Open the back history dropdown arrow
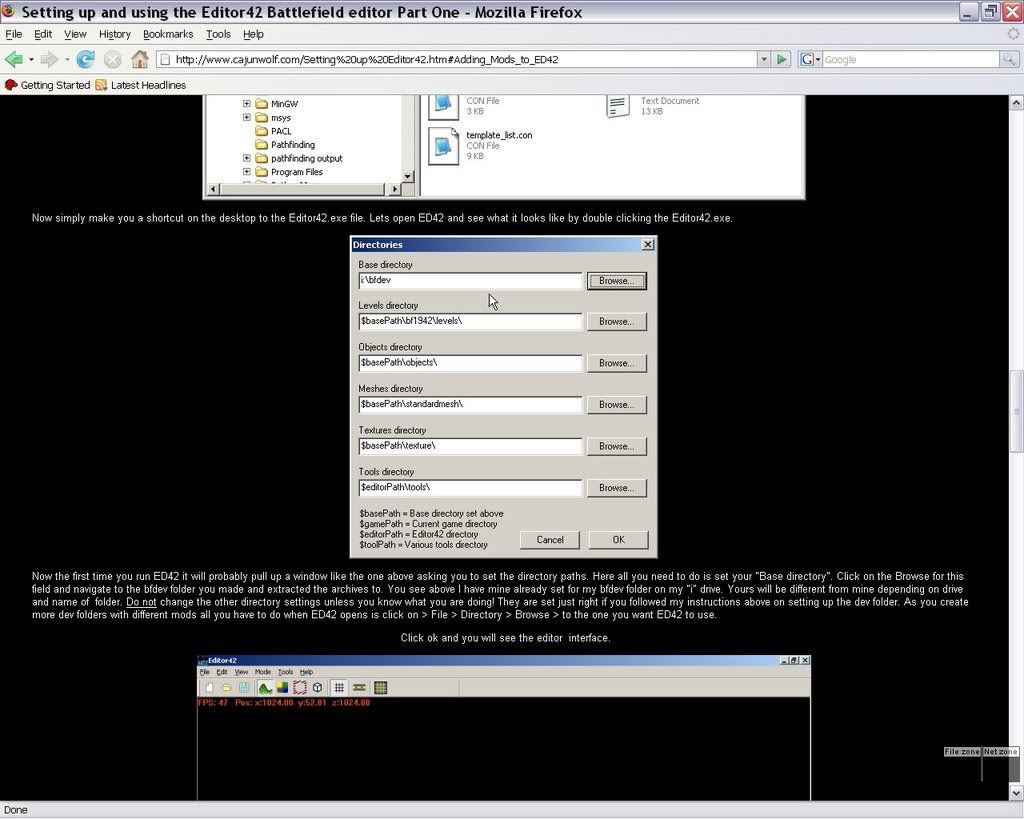 31,60
